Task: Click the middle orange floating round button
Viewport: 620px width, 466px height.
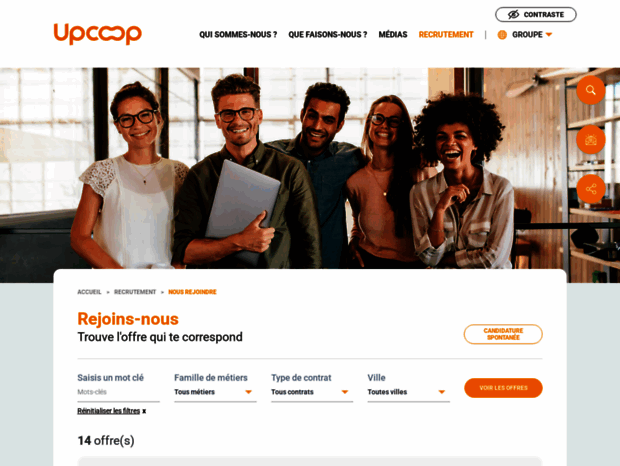Action: pyautogui.click(x=591, y=140)
